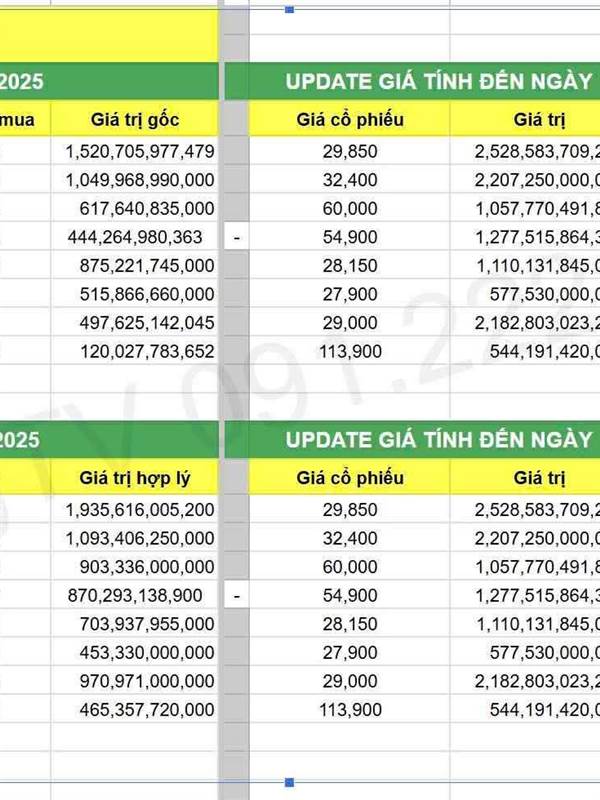Viewport: 600px width, 800px height.
Task: Select the yellow 'mua' header cell
Action: (x=23, y=121)
